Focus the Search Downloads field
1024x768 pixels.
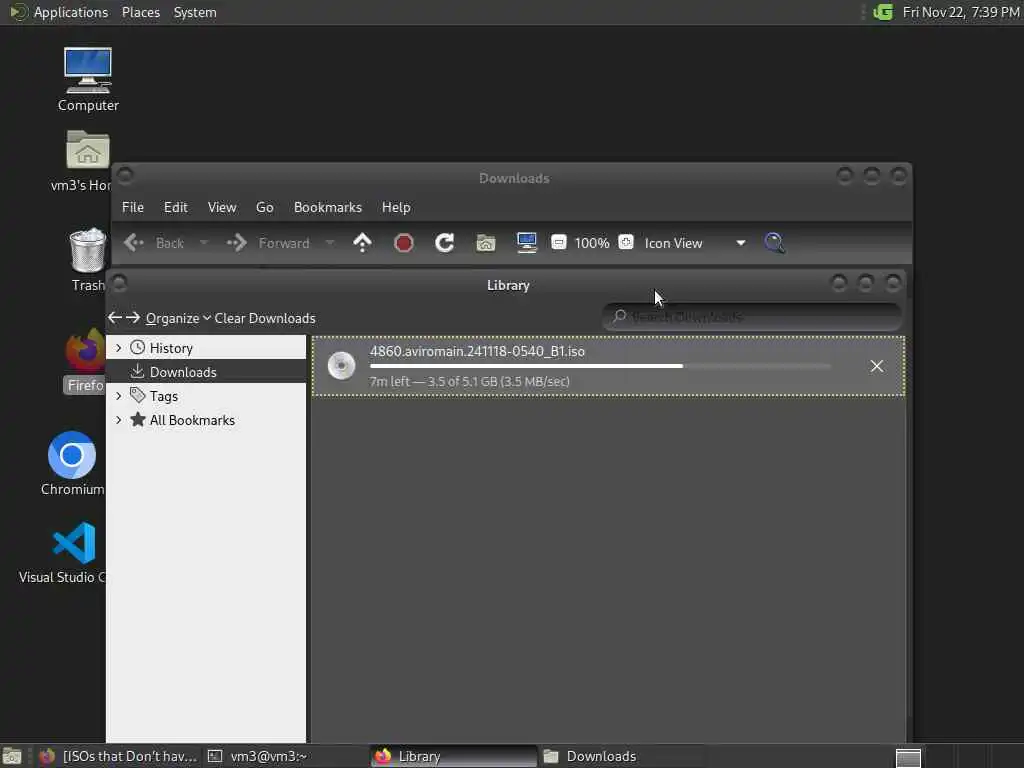tap(752, 317)
